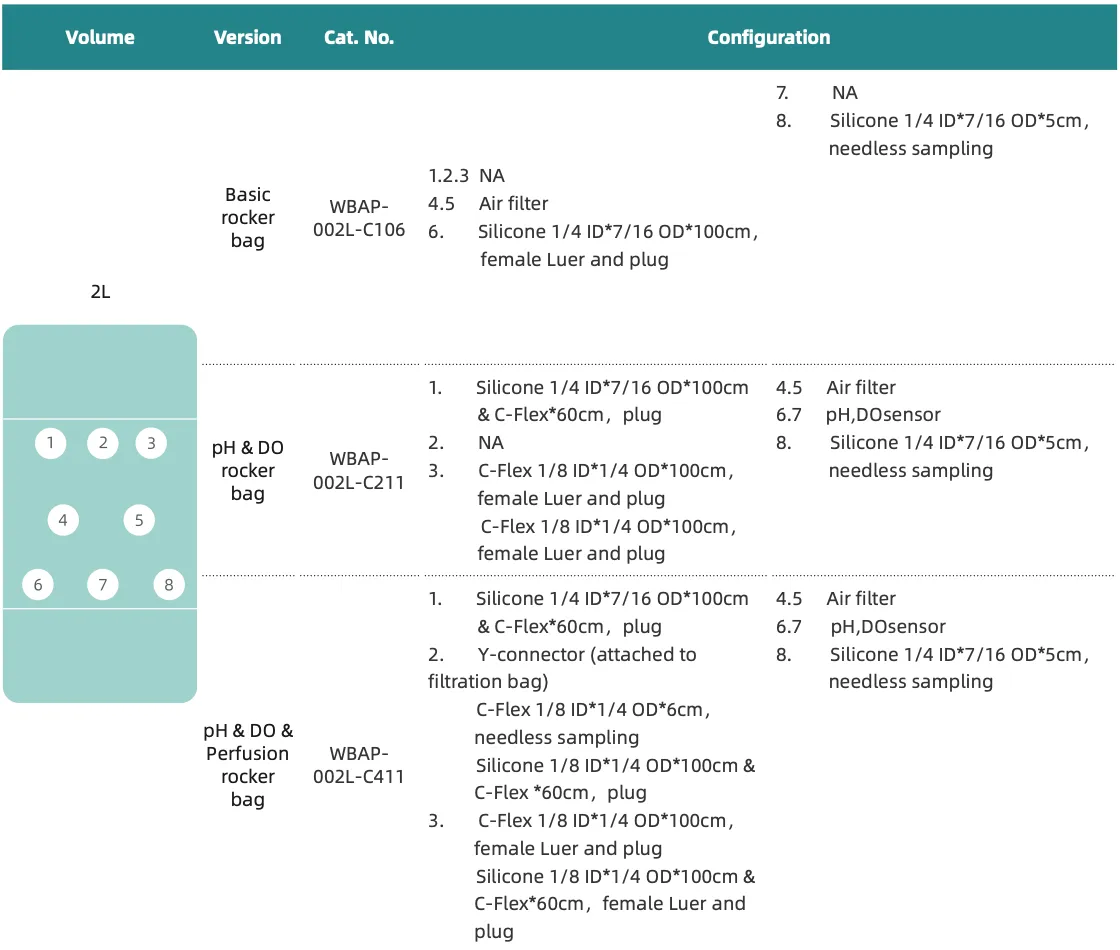Select the Cat. No. column header
Image resolution: width=1120 pixels, height=950 pixels.
click(x=359, y=37)
